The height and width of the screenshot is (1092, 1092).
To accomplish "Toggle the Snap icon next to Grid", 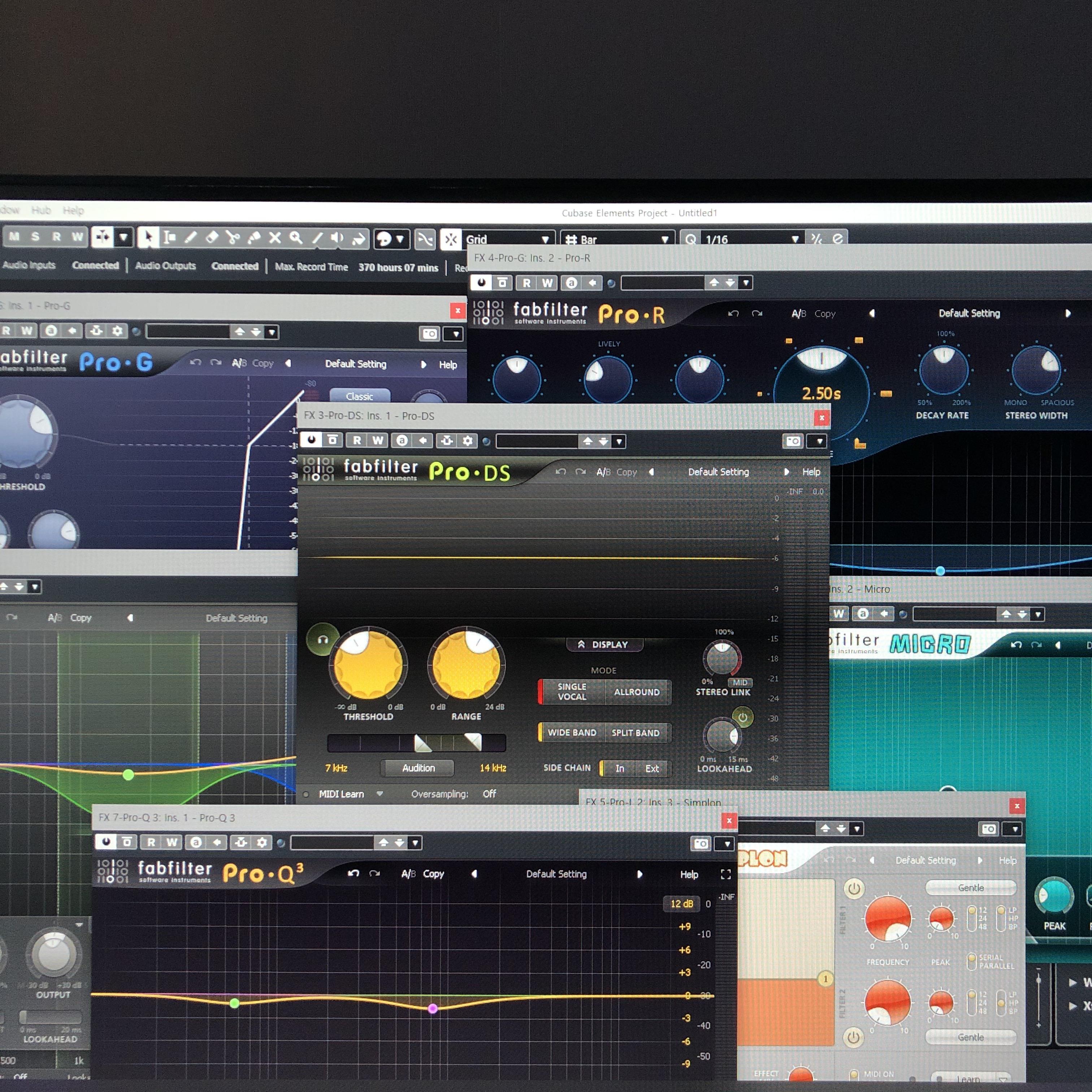I will click(x=450, y=239).
